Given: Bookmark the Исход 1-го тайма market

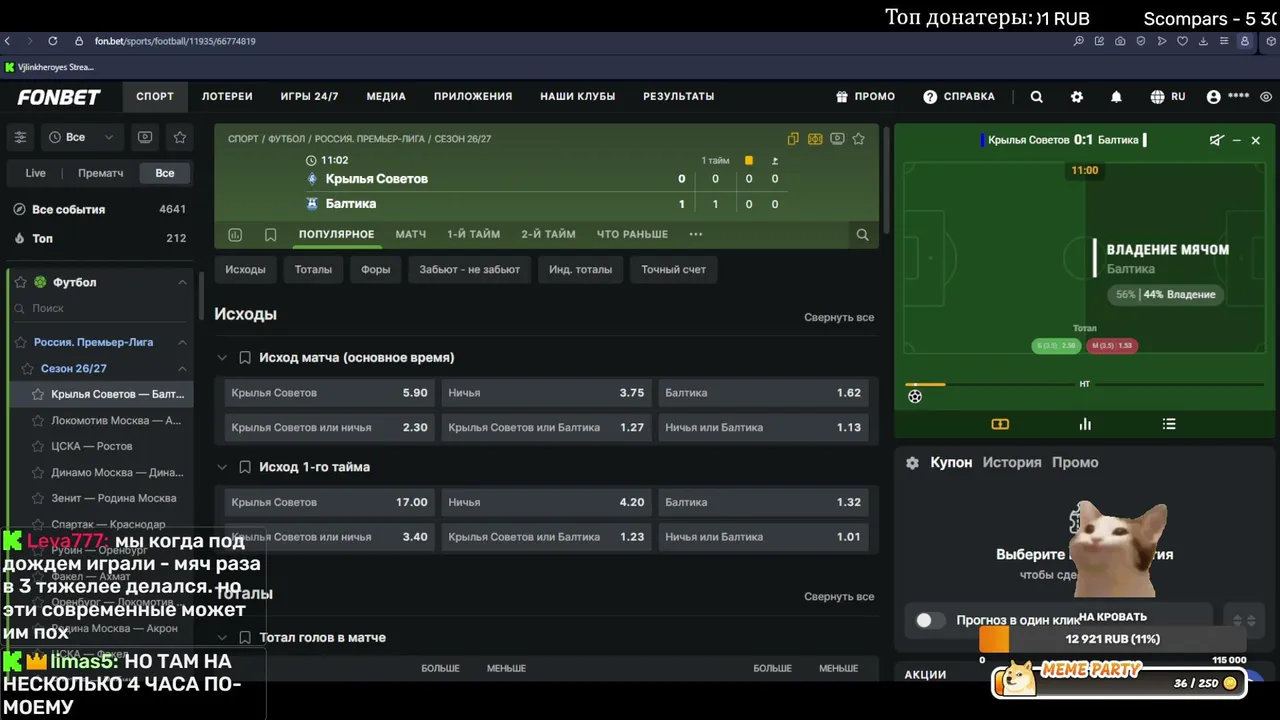Looking at the screenshot, I should [x=244, y=467].
